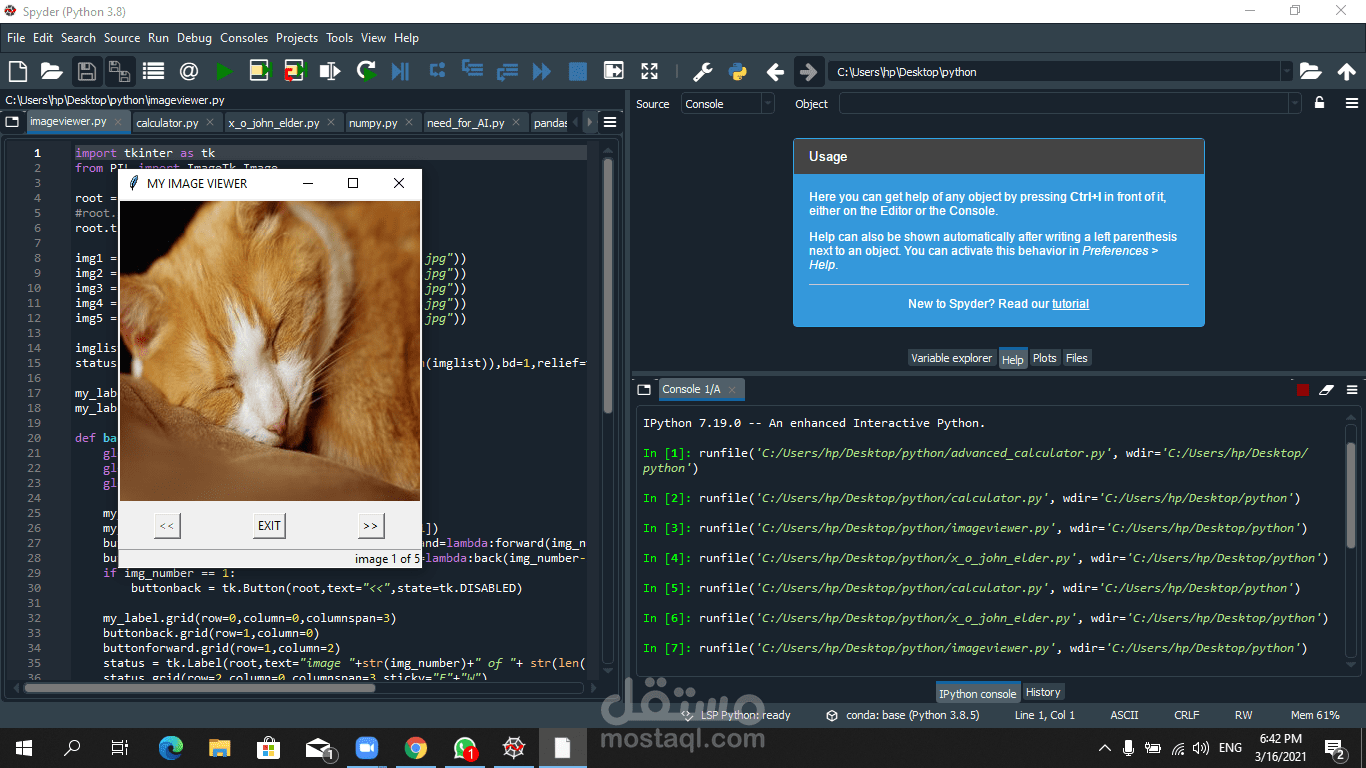This screenshot has height=768, width=1366.
Task: Open file using the folder icon
Action: 51,71
